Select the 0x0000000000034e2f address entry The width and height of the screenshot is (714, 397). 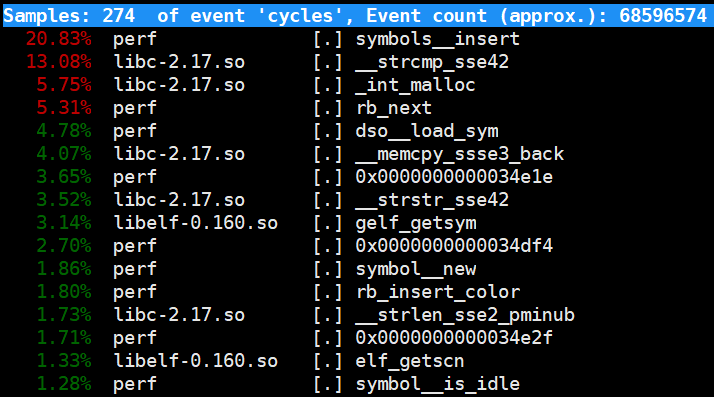coord(454,338)
